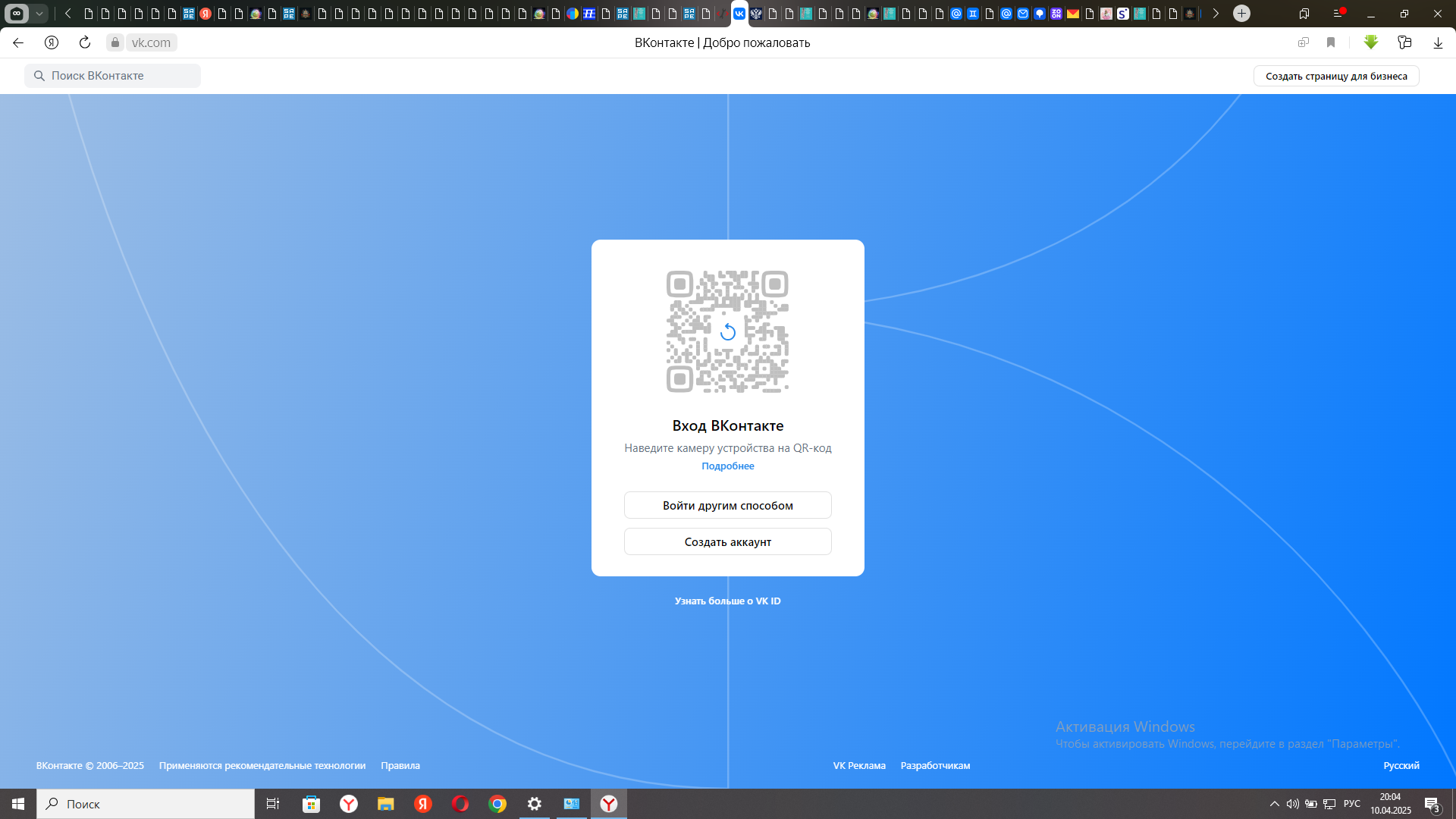Viewport: 1456px width, 819px height.
Task: Open the tab groups infinity icon
Action: tap(17, 13)
